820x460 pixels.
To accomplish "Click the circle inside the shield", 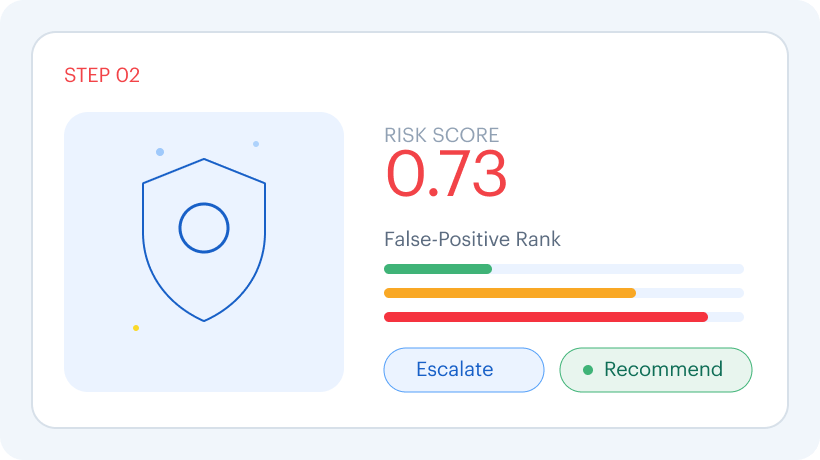I will pos(204,228).
